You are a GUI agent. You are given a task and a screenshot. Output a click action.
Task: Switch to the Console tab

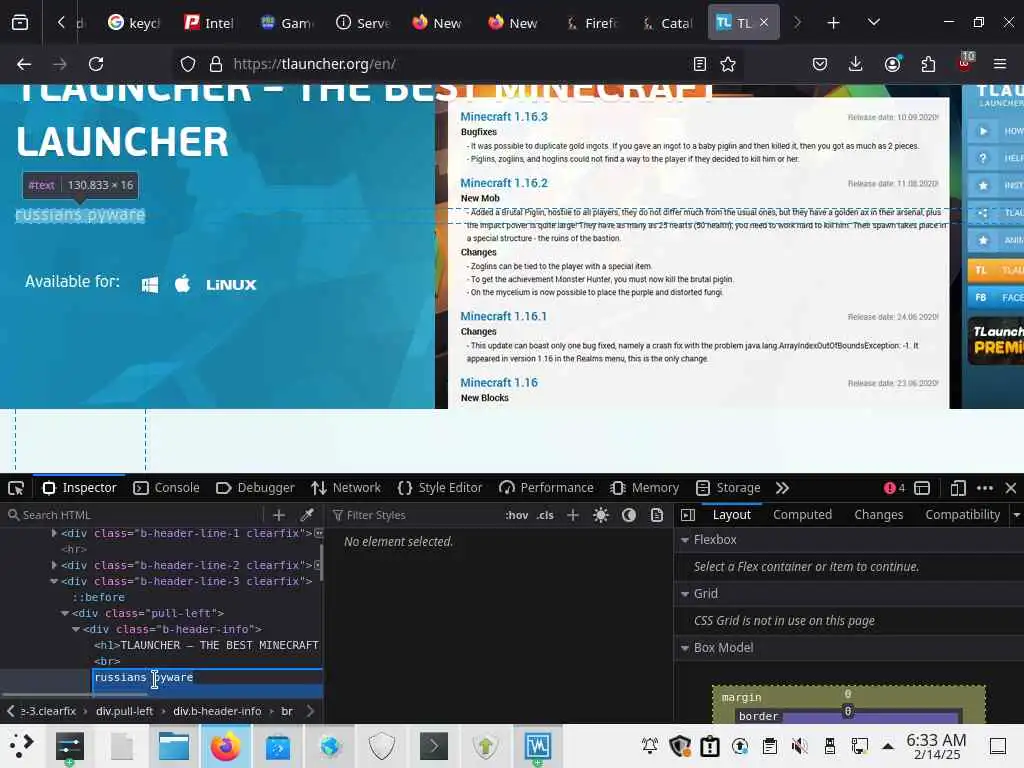[x=166, y=488]
